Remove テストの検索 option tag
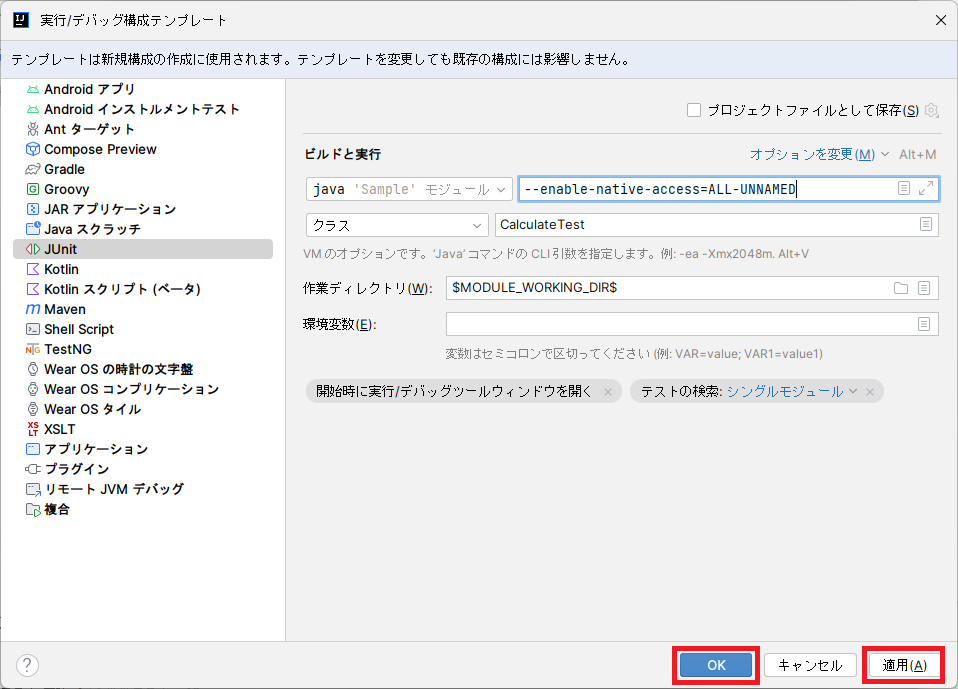Screen dimensions: 958x689 pyautogui.click(x=870, y=392)
